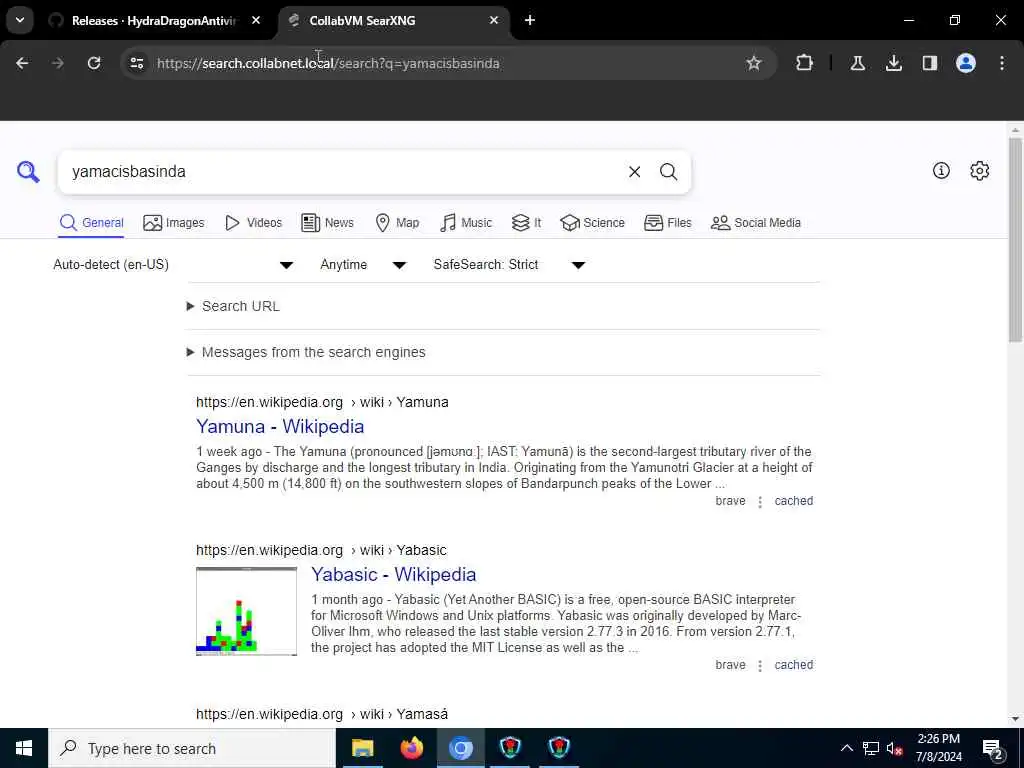Screen dimensions: 1024x768
Task: Select the General search category
Action: [x=91, y=223]
